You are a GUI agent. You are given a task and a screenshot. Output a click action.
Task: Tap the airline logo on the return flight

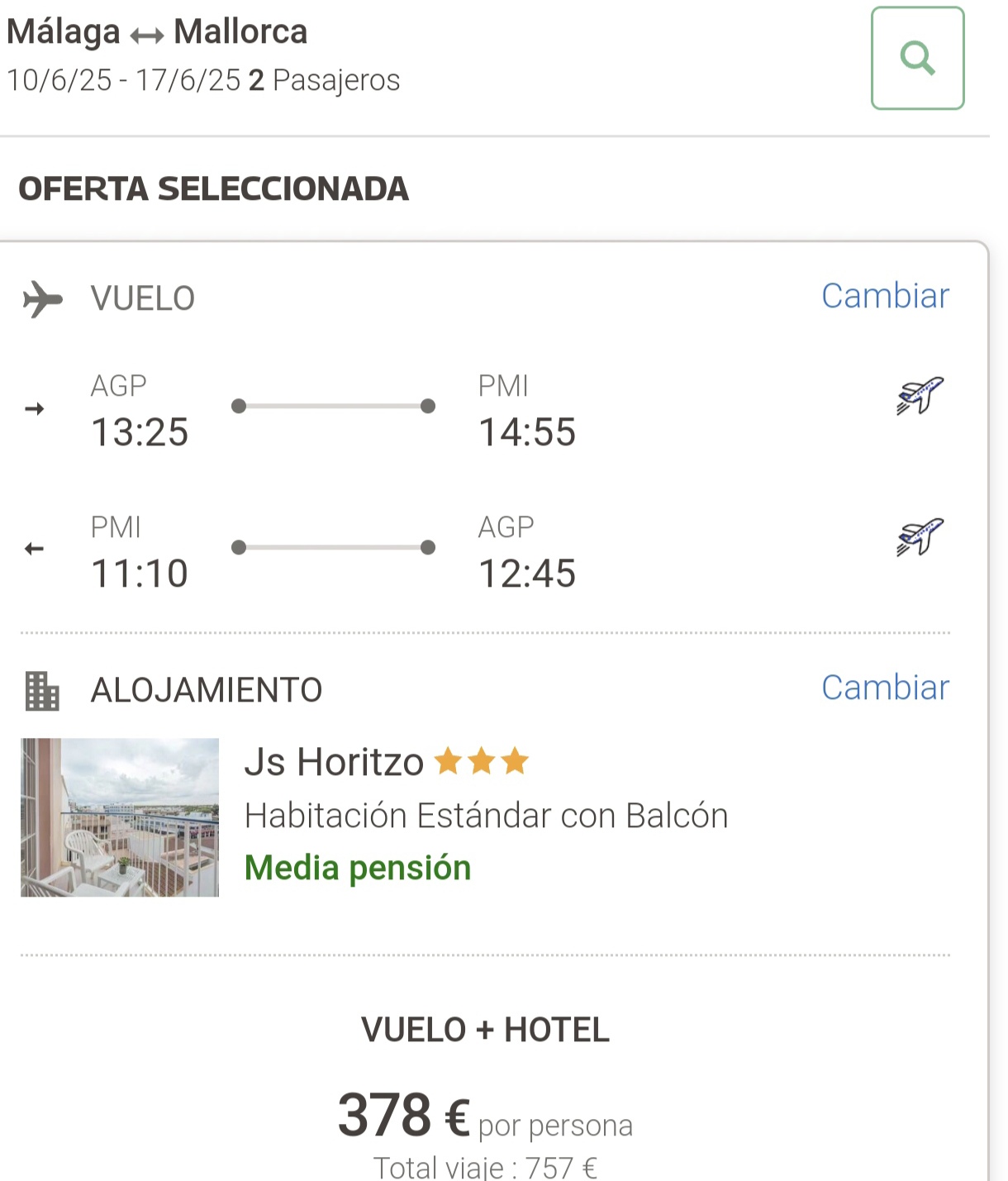click(920, 537)
